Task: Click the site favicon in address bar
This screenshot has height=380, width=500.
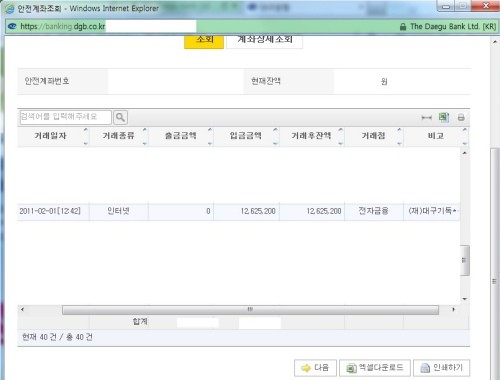Action: pos(12,26)
